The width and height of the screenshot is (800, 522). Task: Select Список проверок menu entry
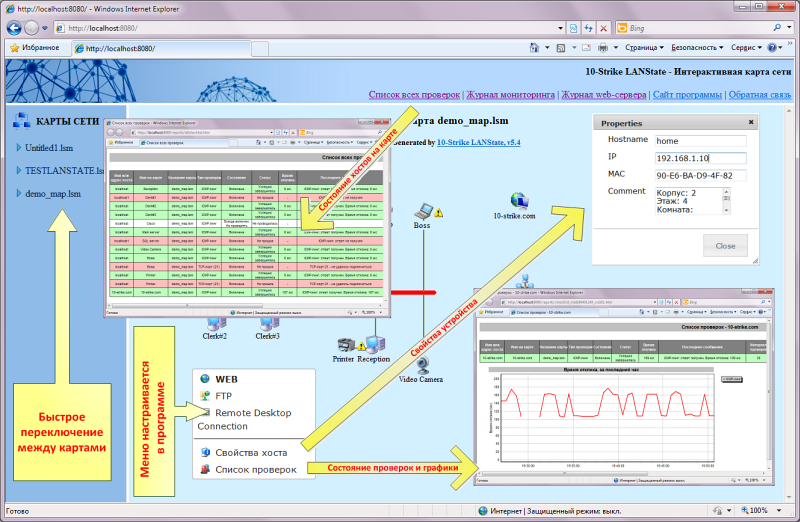(x=256, y=469)
